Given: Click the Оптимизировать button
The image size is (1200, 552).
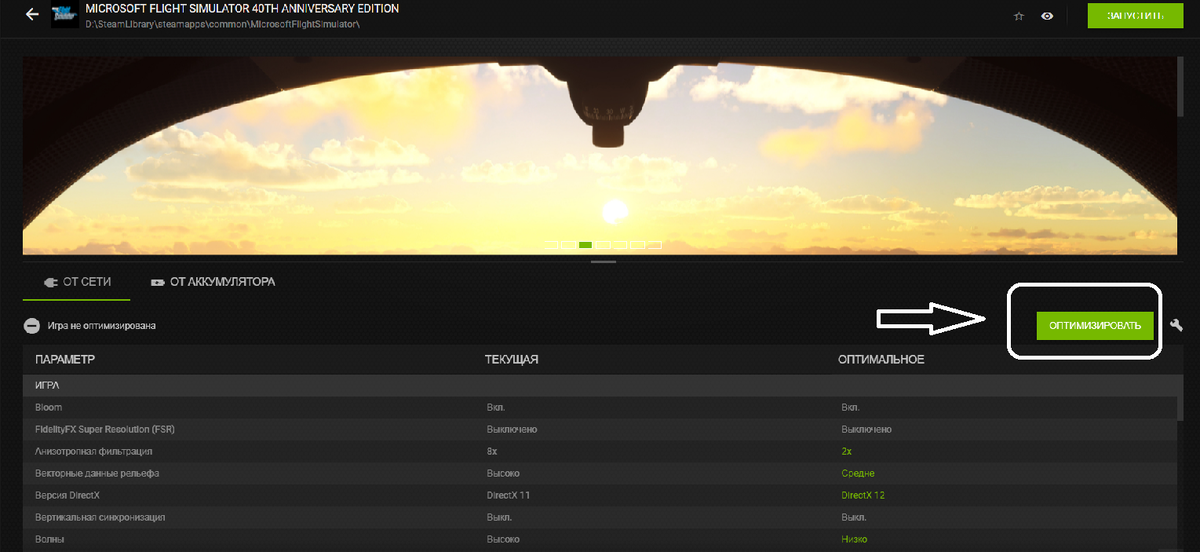Looking at the screenshot, I should pyautogui.click(x=1095, y=325).
